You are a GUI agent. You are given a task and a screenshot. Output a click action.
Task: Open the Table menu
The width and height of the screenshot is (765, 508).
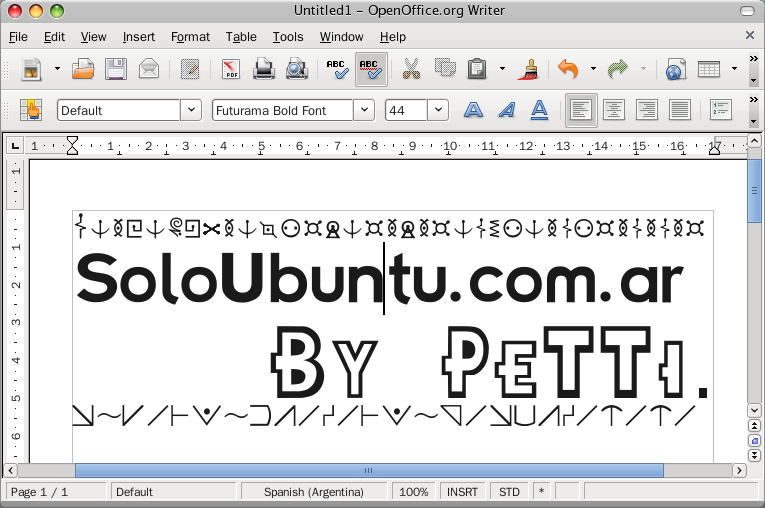pyautogui.click(x=241, y=37)
